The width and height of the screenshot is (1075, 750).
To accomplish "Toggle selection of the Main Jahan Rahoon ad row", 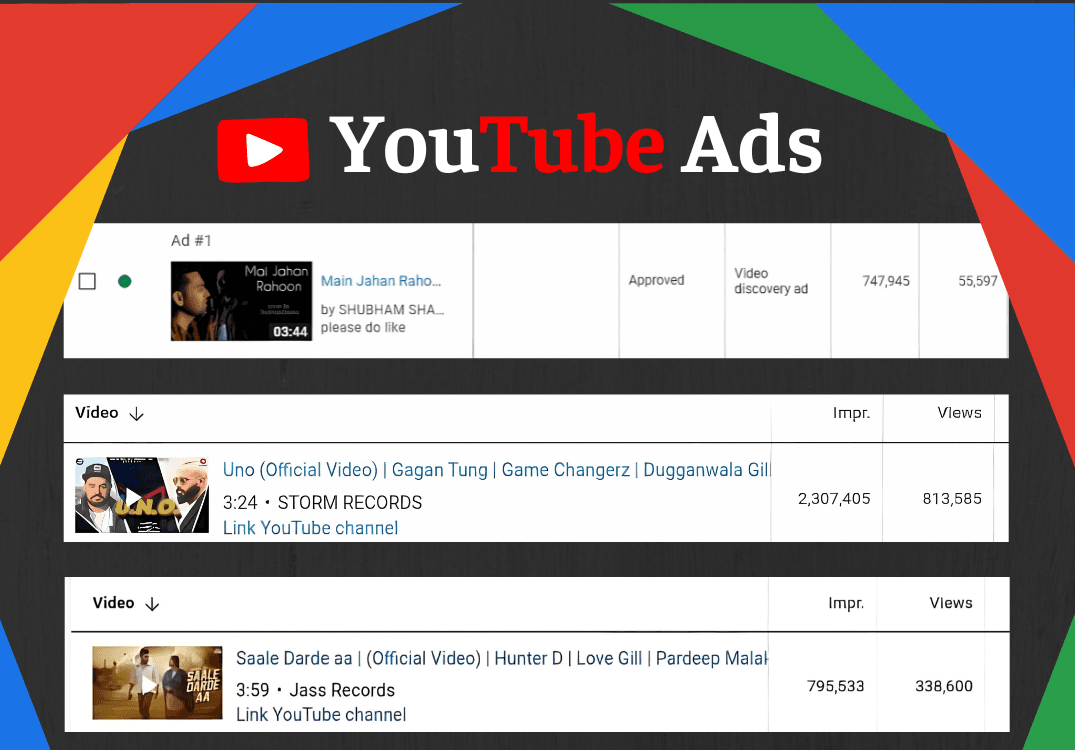I will (87, 281).
